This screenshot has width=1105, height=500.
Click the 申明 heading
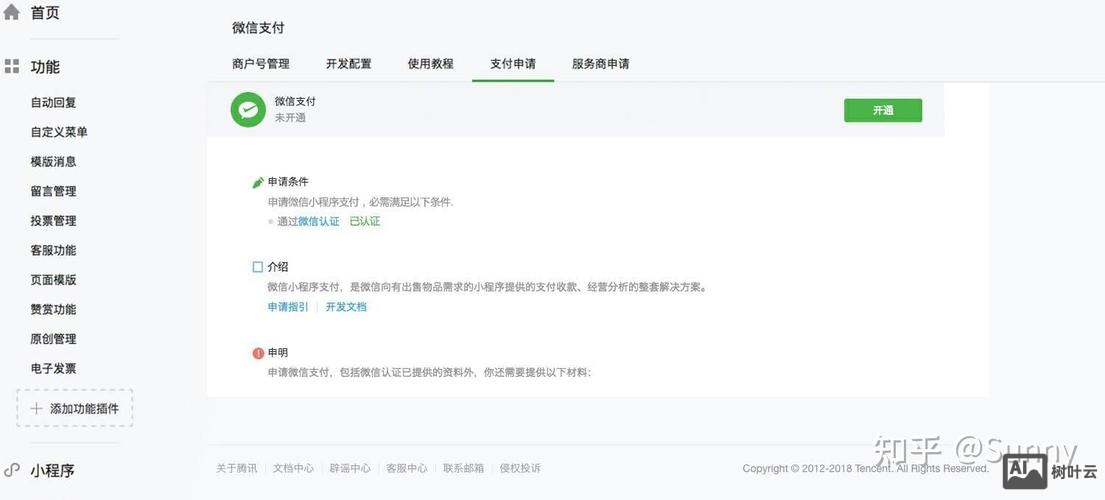click(278, 353)
